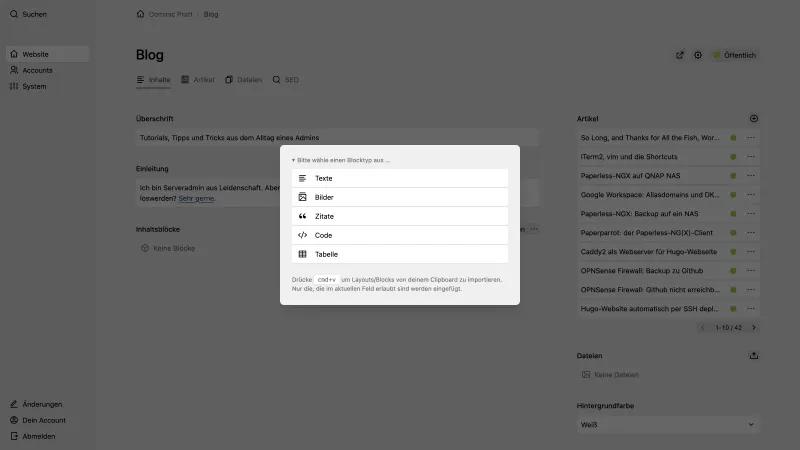Toggle status of 'Caddy2 als Webserver' article
This screenshot has height=450, width=800.
[733, 252]
